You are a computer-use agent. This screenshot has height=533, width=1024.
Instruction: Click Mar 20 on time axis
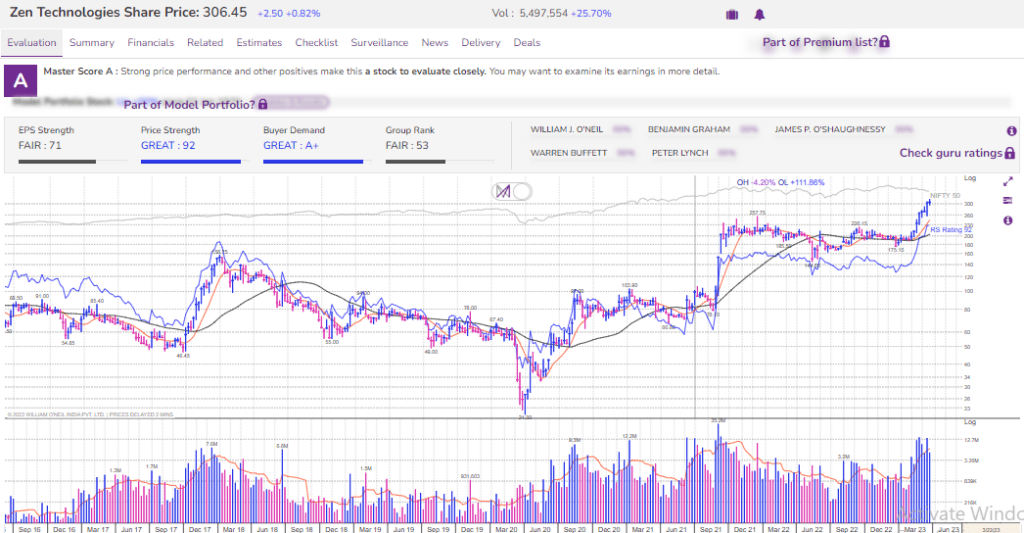point(506,529)
